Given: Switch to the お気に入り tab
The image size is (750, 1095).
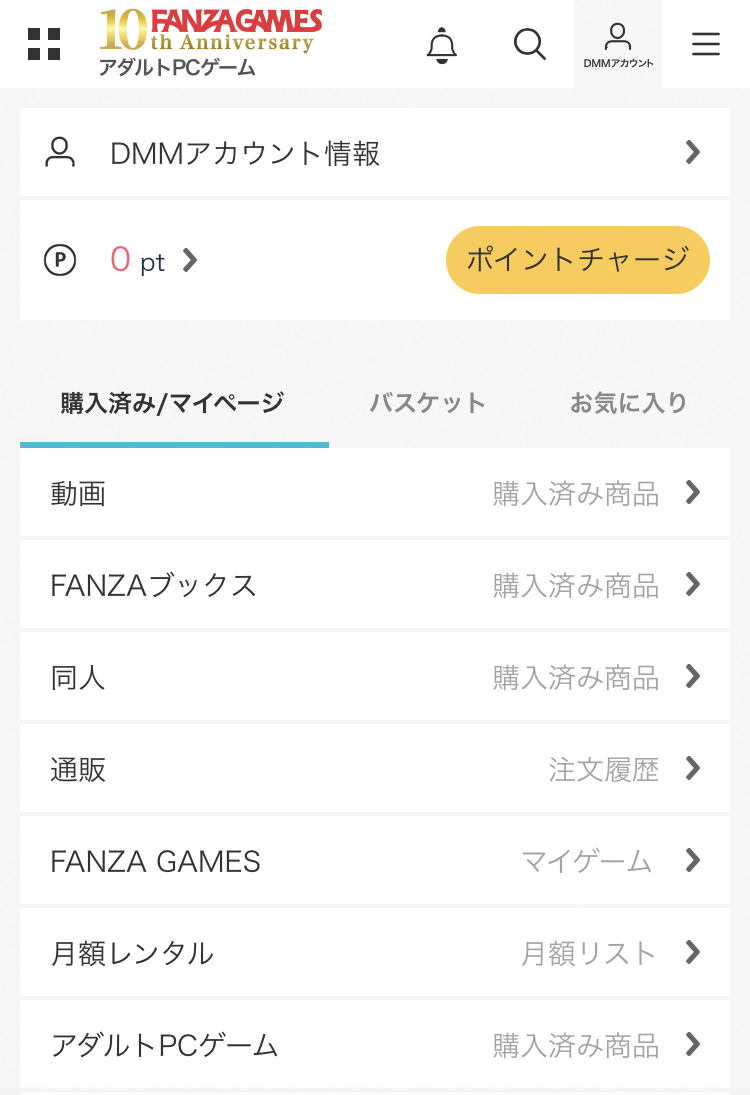Looking at the screenshot, I should (x=629, y=404).
